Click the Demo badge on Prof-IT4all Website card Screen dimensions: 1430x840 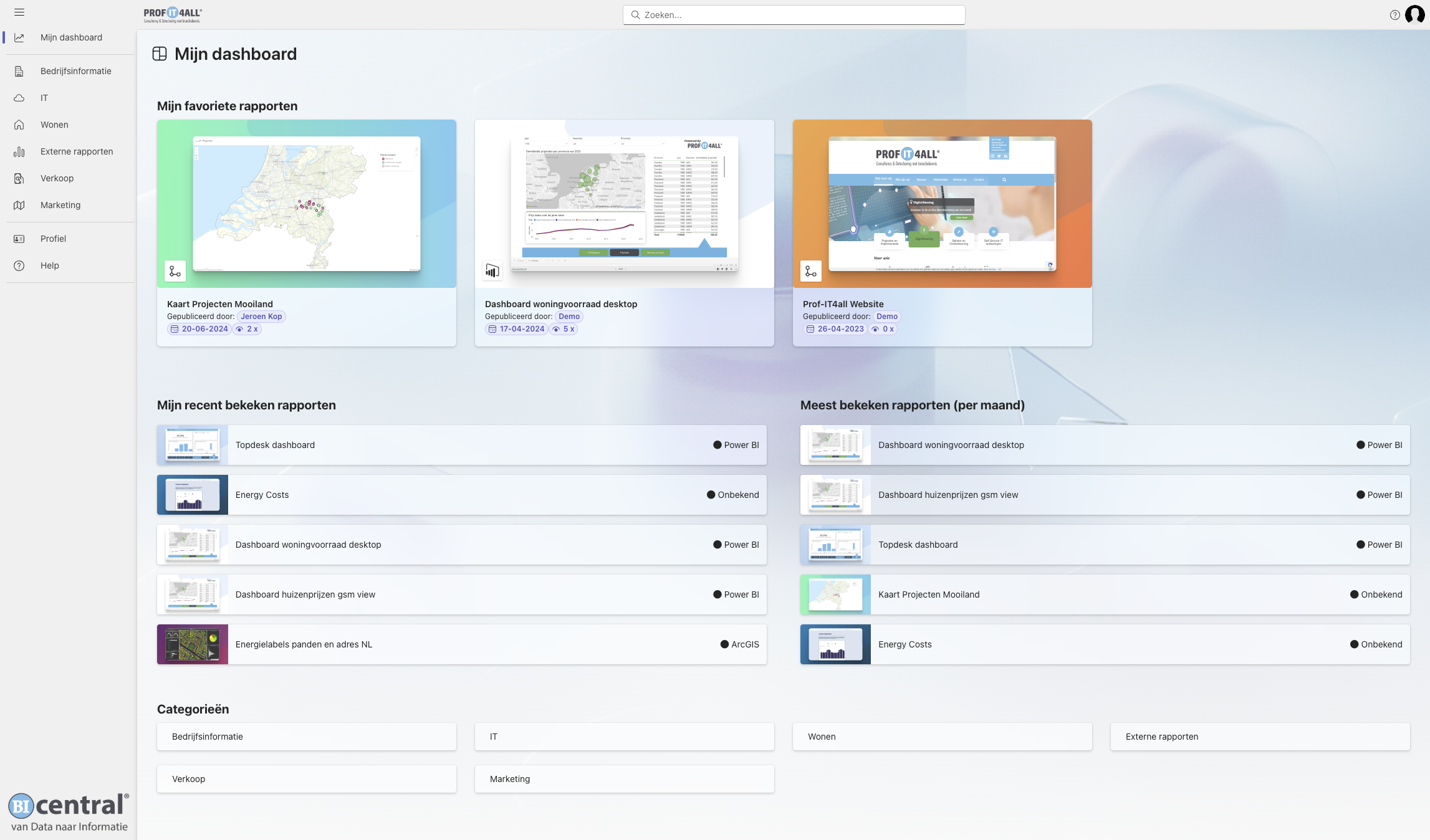886,316
